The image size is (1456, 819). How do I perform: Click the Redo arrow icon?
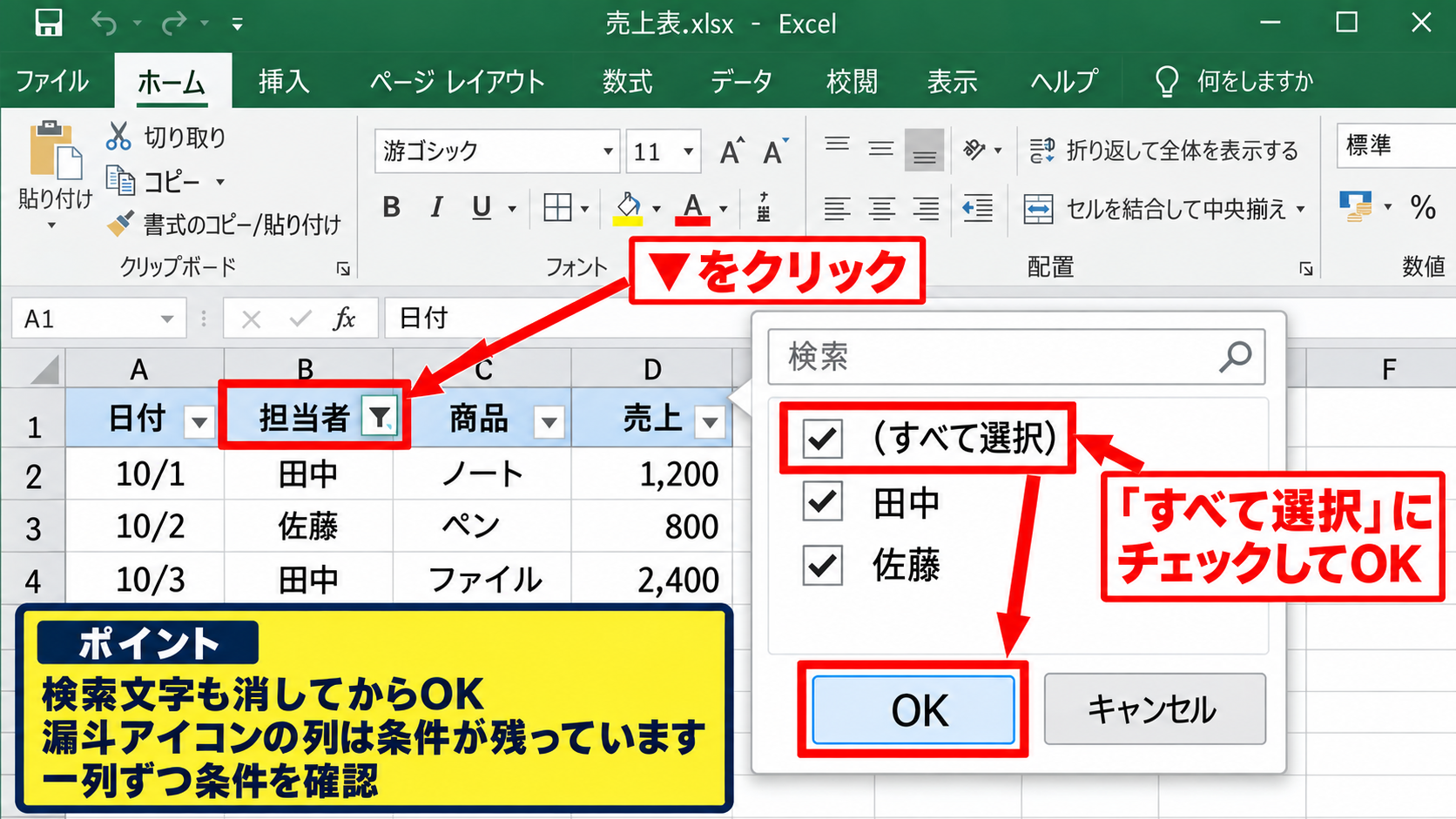(x=173, y=23)
